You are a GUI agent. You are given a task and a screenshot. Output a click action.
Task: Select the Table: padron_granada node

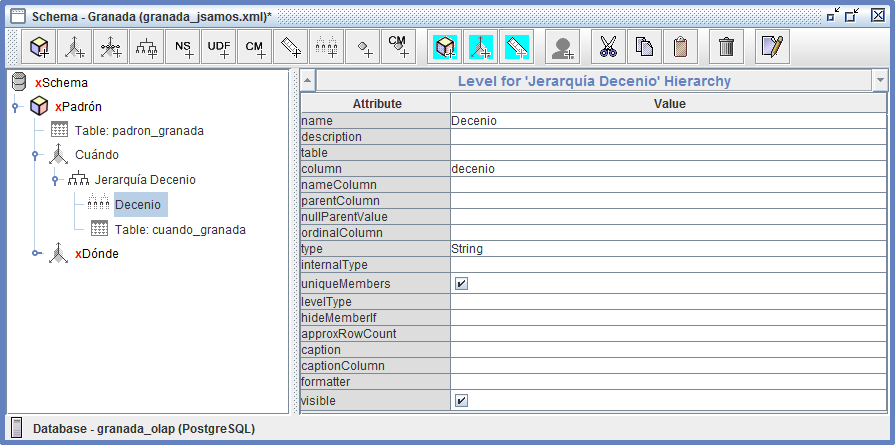coord(139,131)
